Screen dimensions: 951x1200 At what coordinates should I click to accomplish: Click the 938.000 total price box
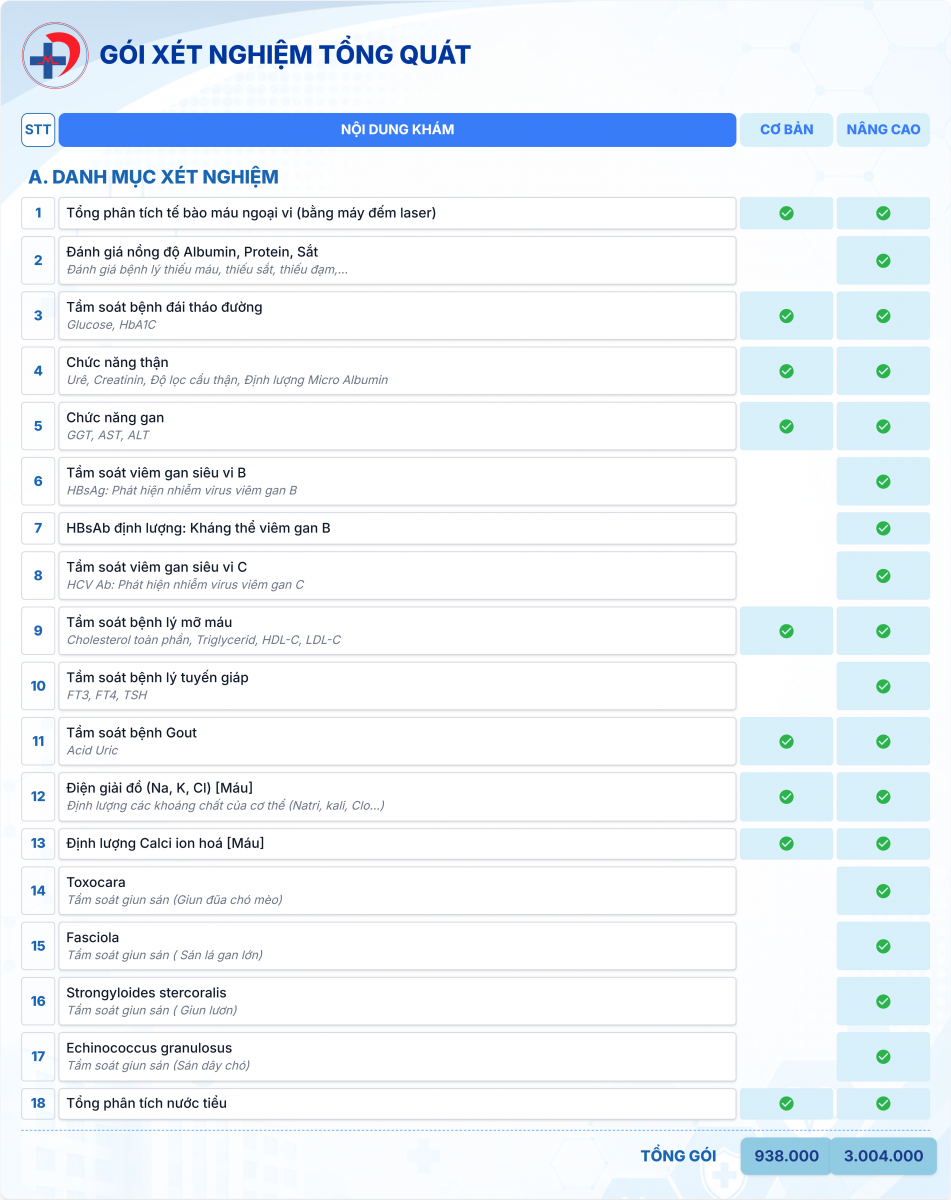786,1156
